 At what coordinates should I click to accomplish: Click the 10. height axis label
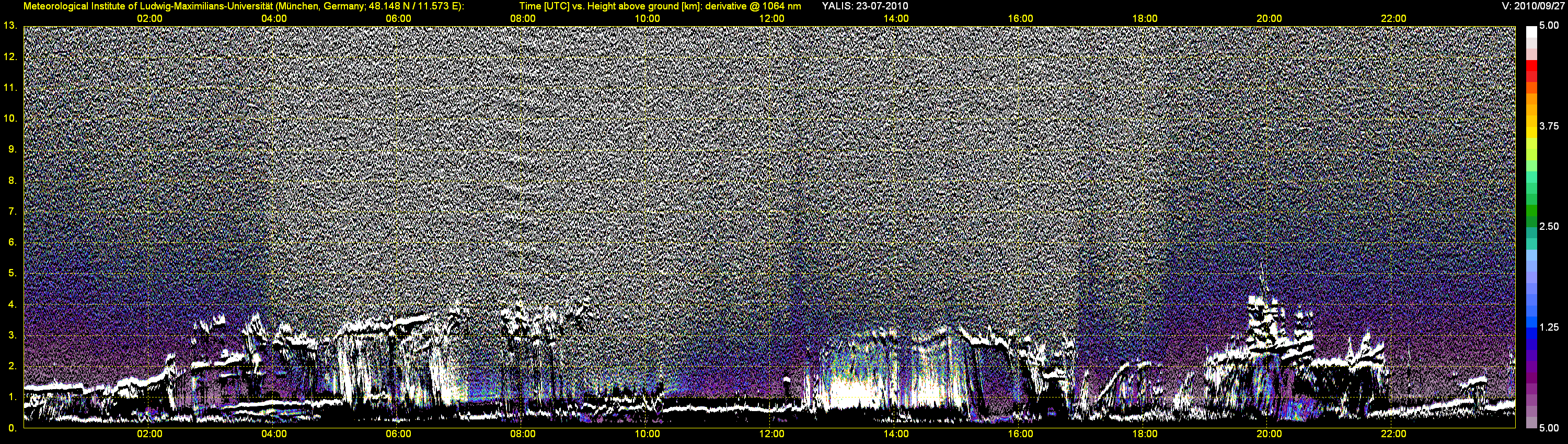(10, 118)
